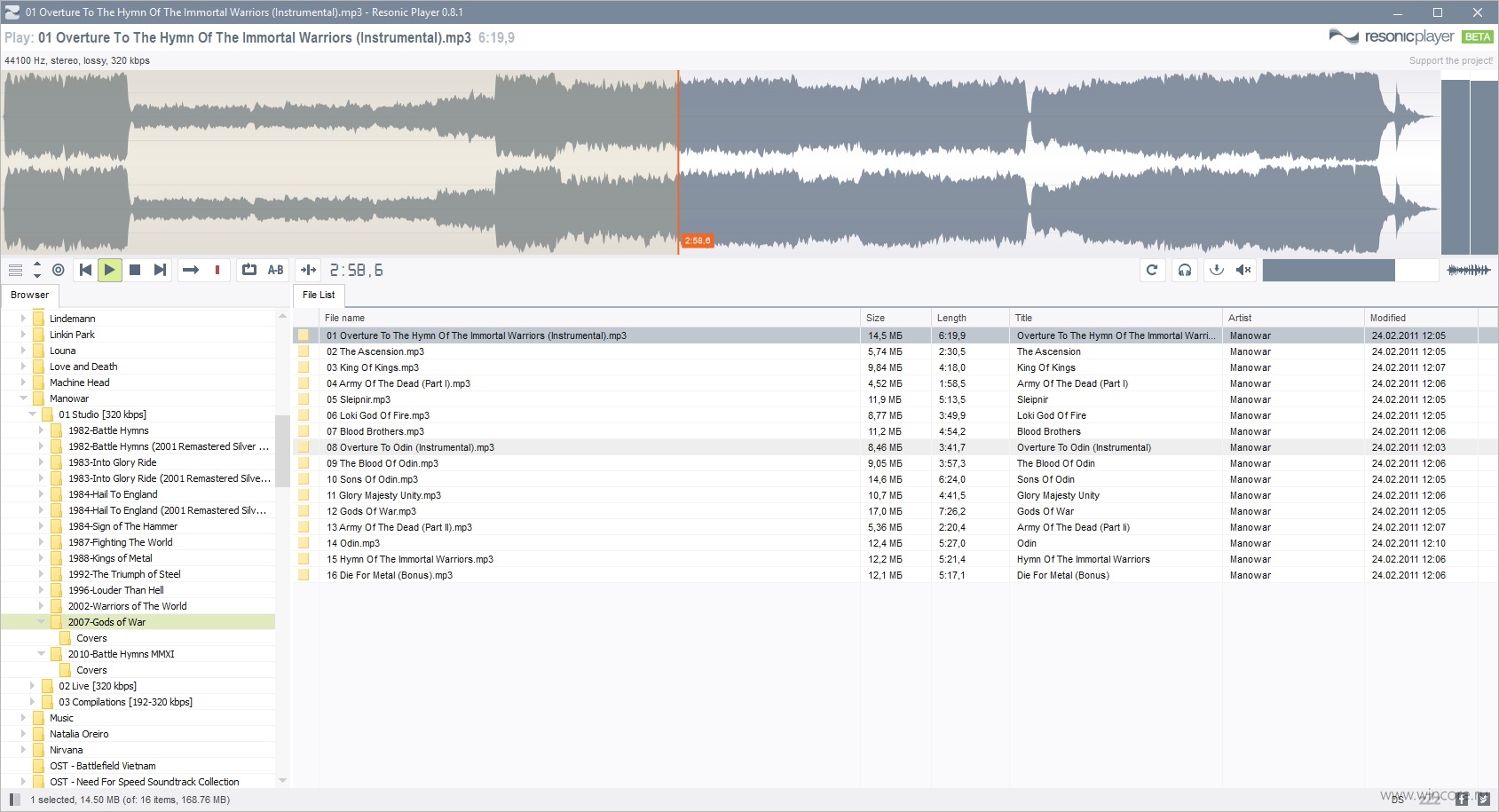Click the Louna folder icon
This screenshot has width=1499, height=812.
tap(38, 351)
